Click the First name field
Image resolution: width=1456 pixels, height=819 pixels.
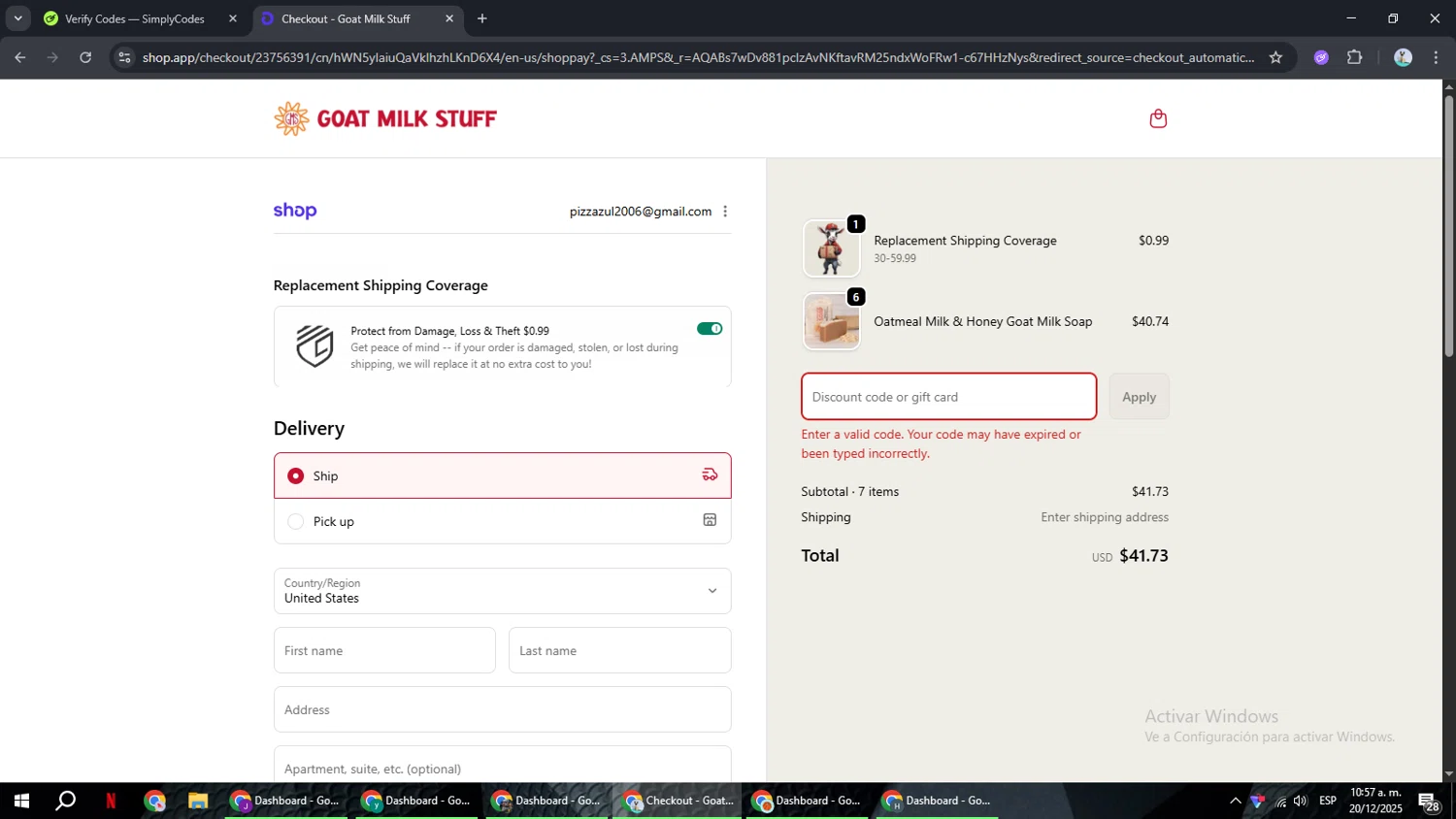coord(384,650)
